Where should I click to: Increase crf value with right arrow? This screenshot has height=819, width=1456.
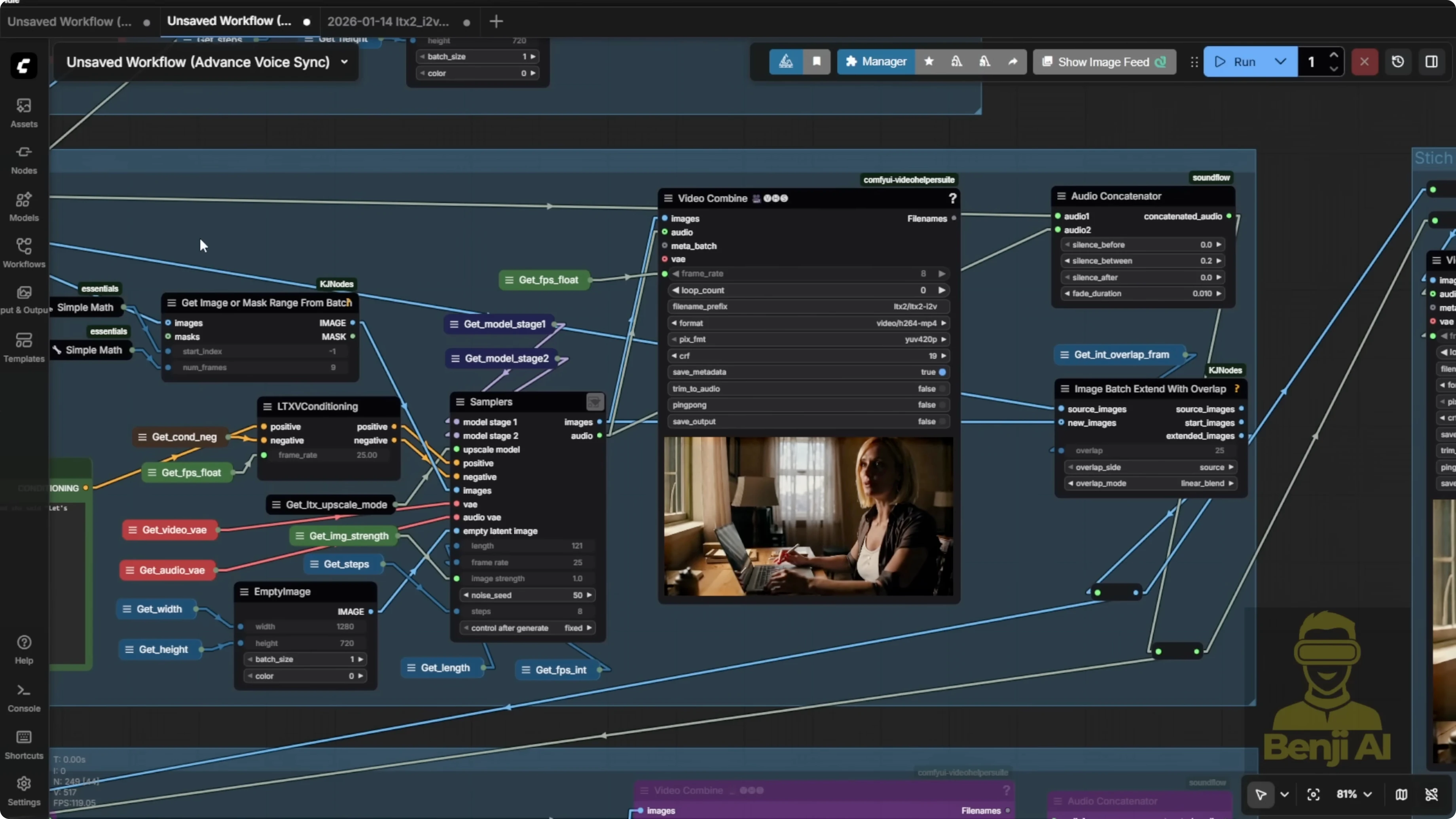[944, 356]
